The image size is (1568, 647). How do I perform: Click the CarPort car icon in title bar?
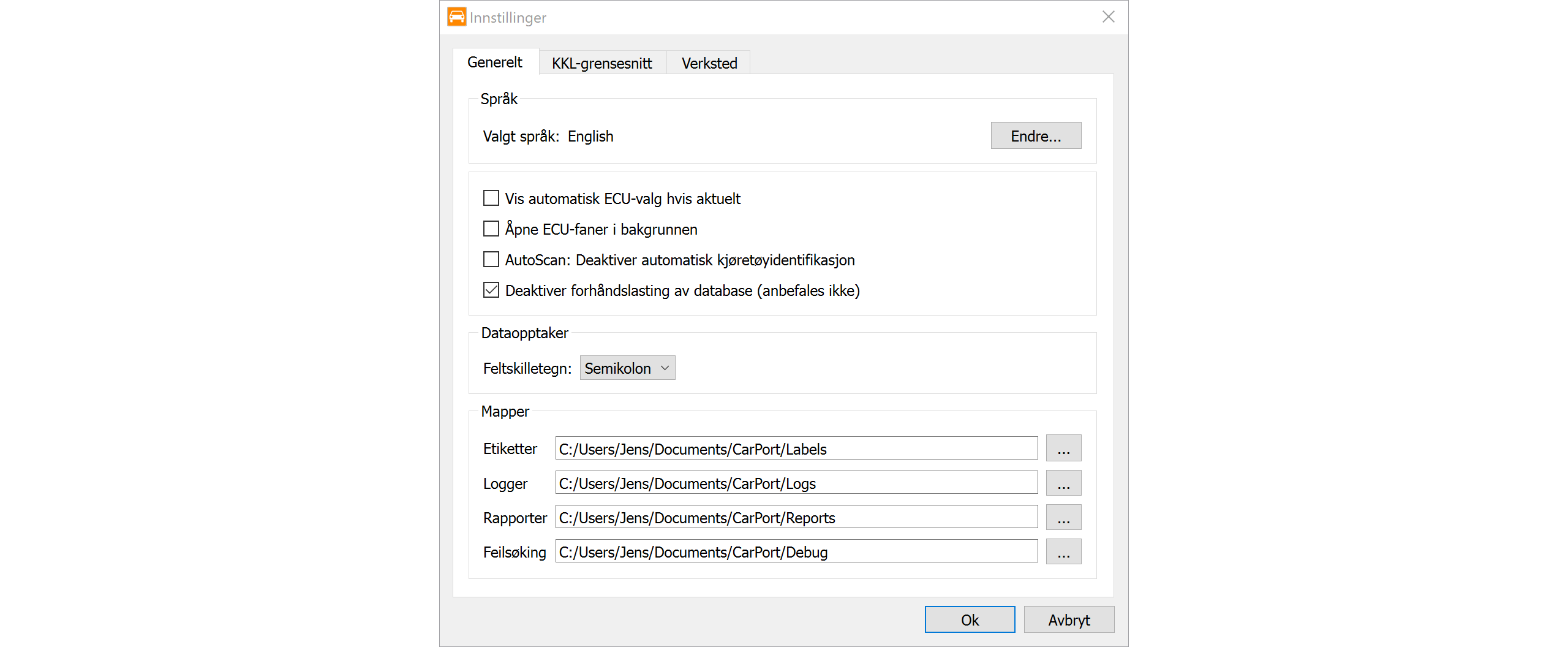[456, 17]
